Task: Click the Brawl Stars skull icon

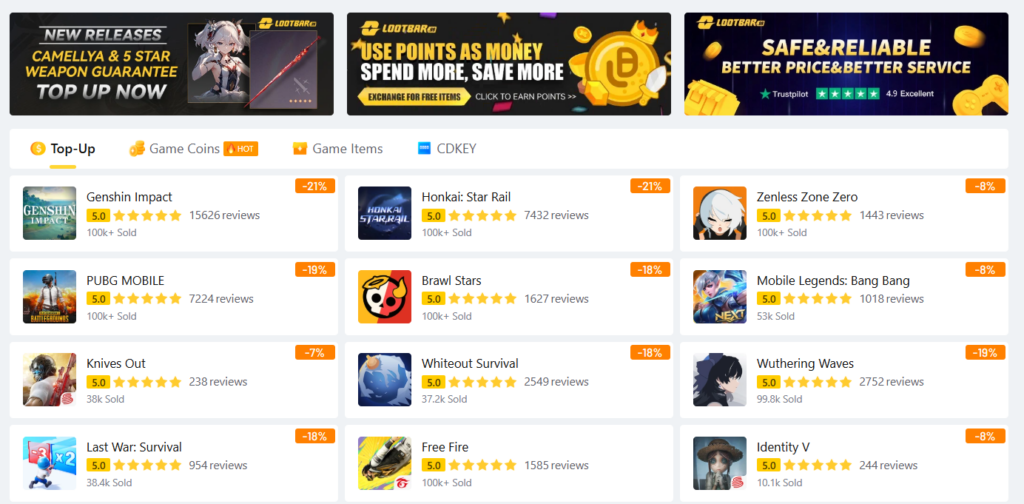Action: click(x=385, y=296)
